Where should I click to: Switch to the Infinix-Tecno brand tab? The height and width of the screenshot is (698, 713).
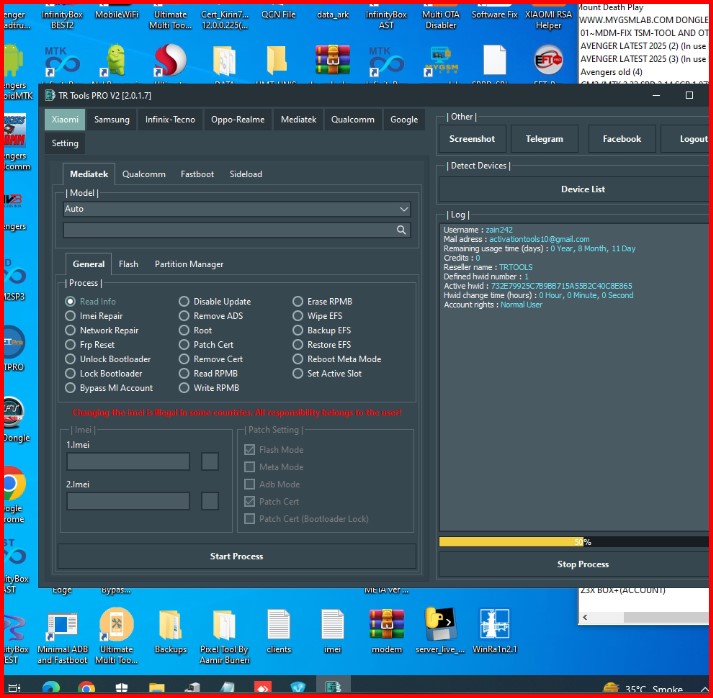tap(170, 120)
